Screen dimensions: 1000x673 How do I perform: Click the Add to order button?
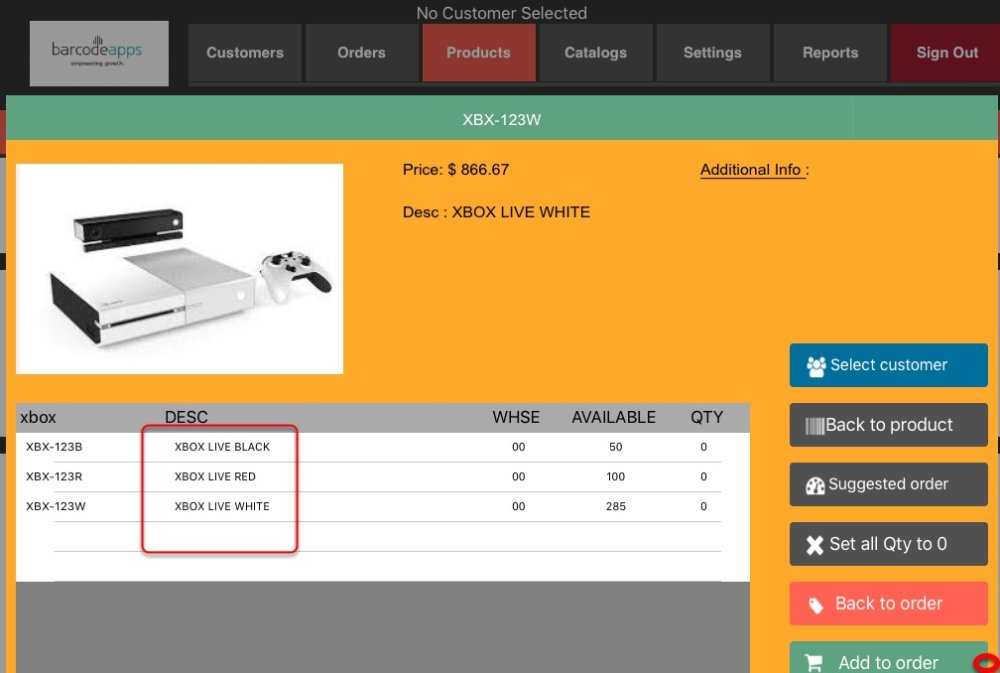(888, 658)
